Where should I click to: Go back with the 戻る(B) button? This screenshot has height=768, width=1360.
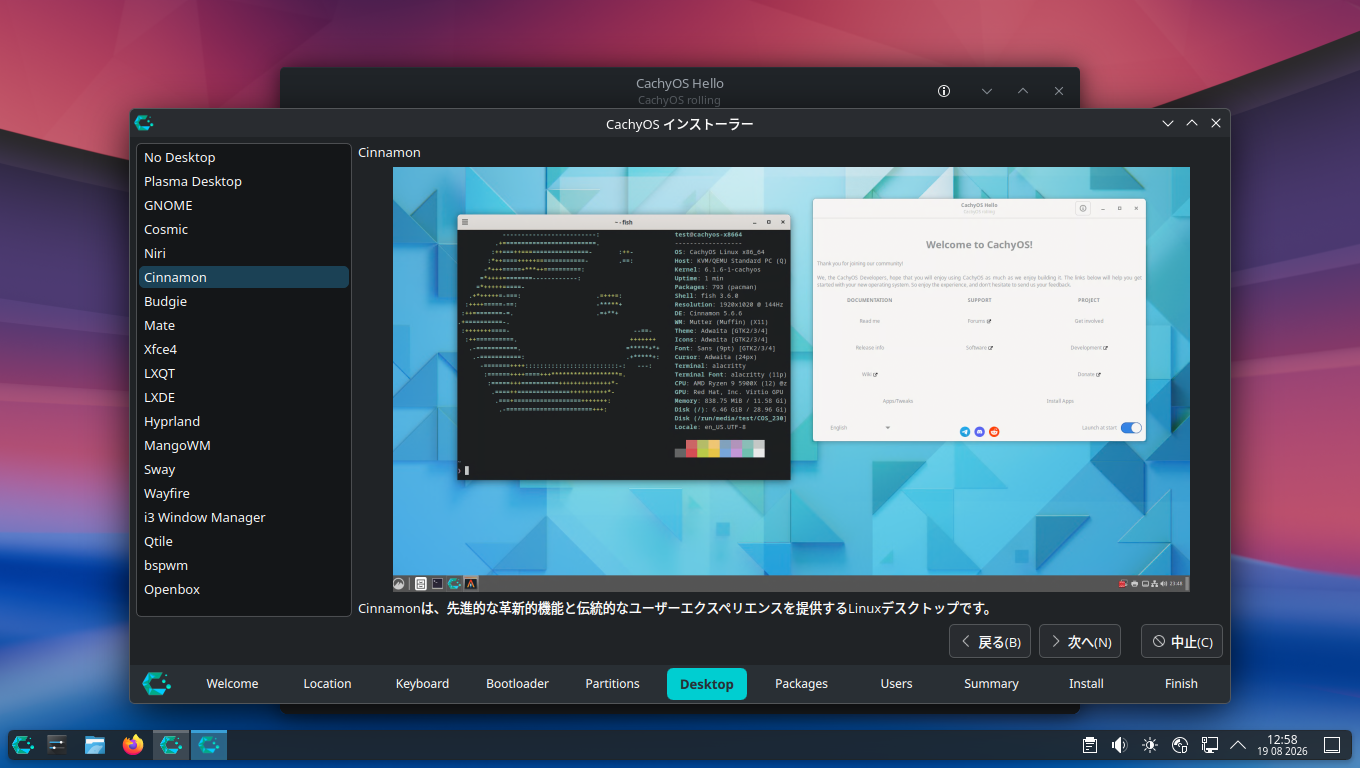(x=990, y=642)
